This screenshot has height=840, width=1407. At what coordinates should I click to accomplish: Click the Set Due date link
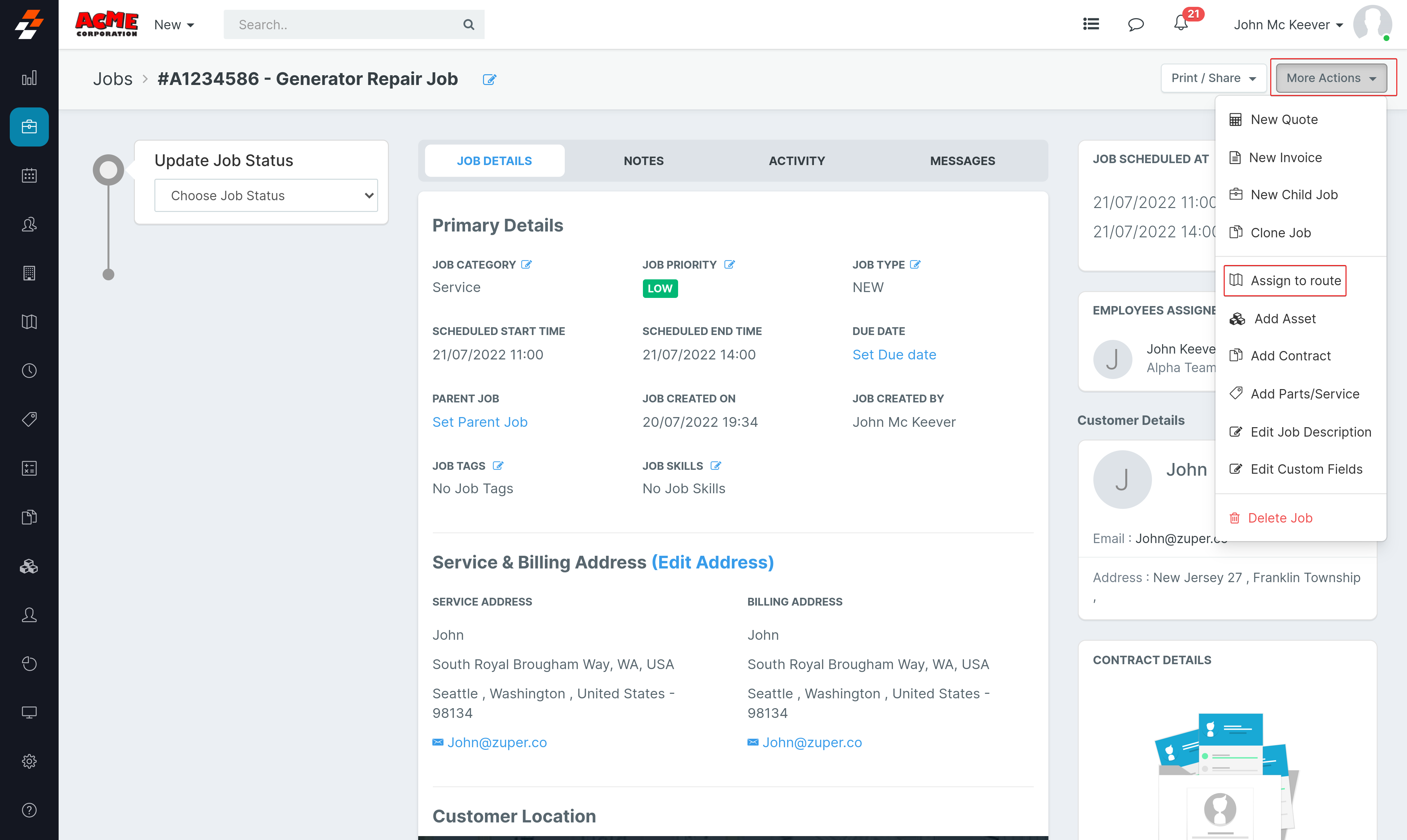(x=894, y=355)
